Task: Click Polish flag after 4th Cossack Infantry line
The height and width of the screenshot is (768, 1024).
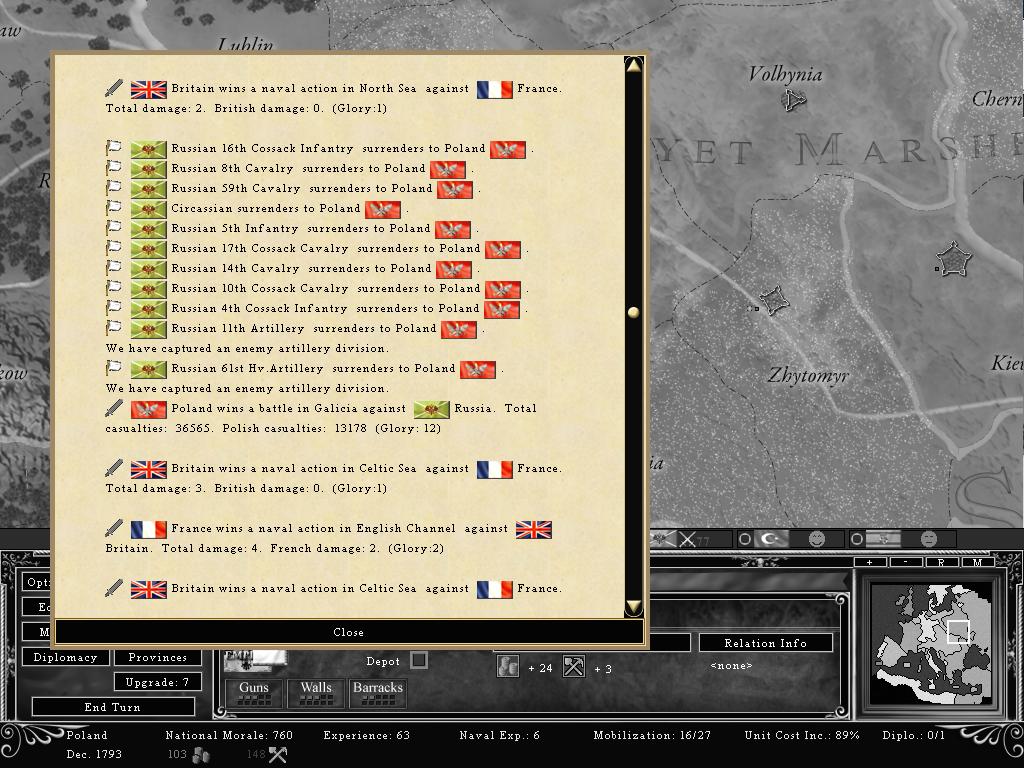Action: pos(502,310)
